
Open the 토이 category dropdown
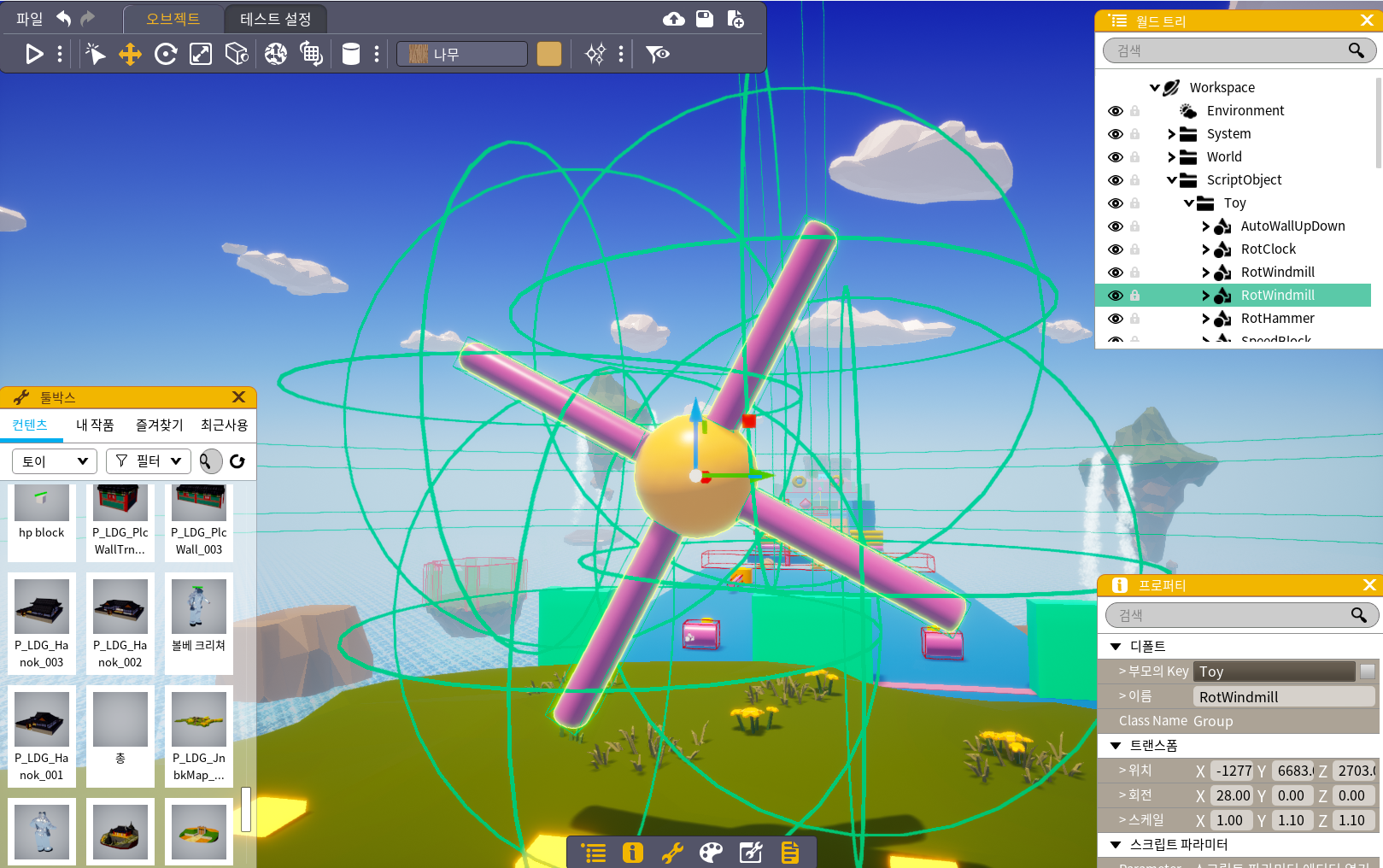click(x=55, y=461)
